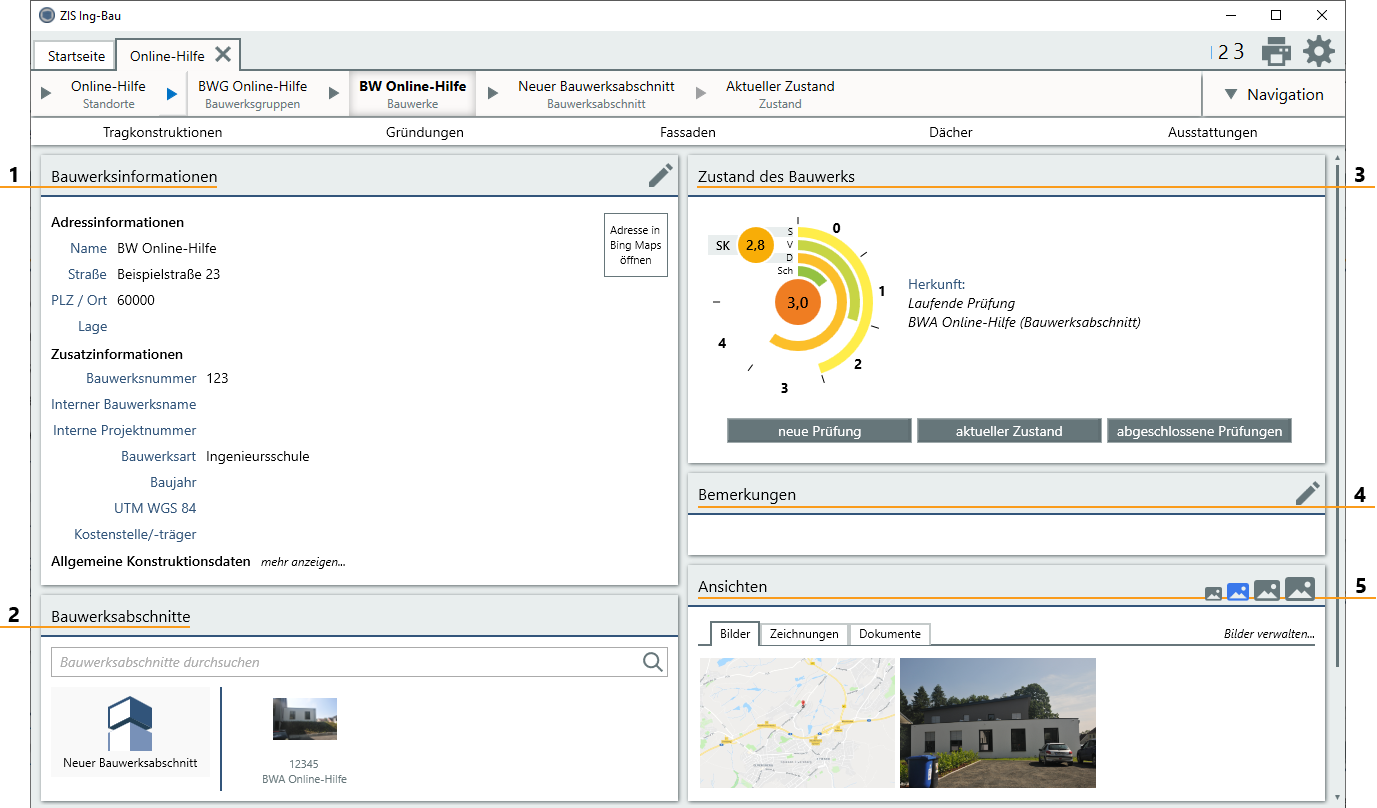Click the right panel vertical scrollbar thumb
The height and width of the screenshot is (808, 1377).
(x=1338, y=415)
